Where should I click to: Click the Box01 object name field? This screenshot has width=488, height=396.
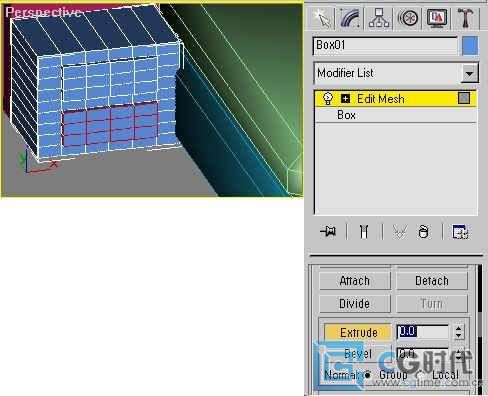click(x=385, y=46)
